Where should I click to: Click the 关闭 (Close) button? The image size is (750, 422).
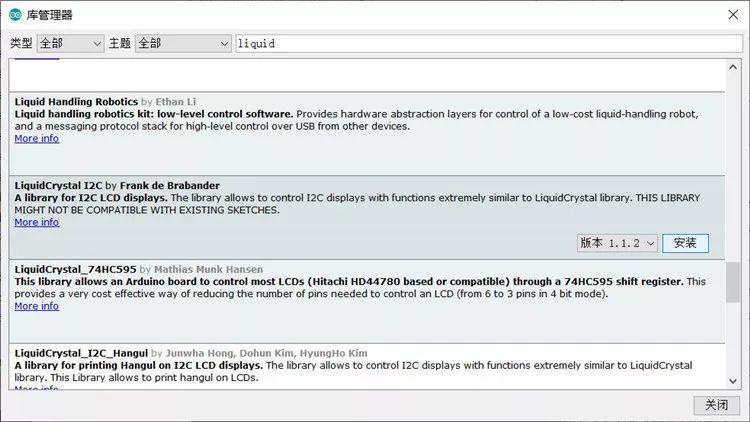click(717, 405)
